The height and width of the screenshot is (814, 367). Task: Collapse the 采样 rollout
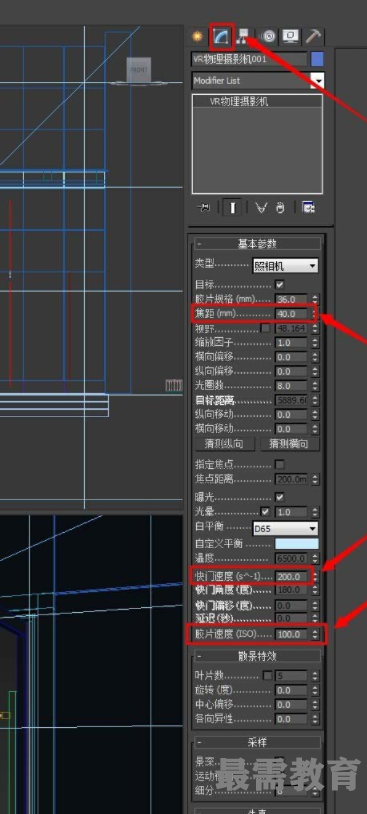point(258,742)
